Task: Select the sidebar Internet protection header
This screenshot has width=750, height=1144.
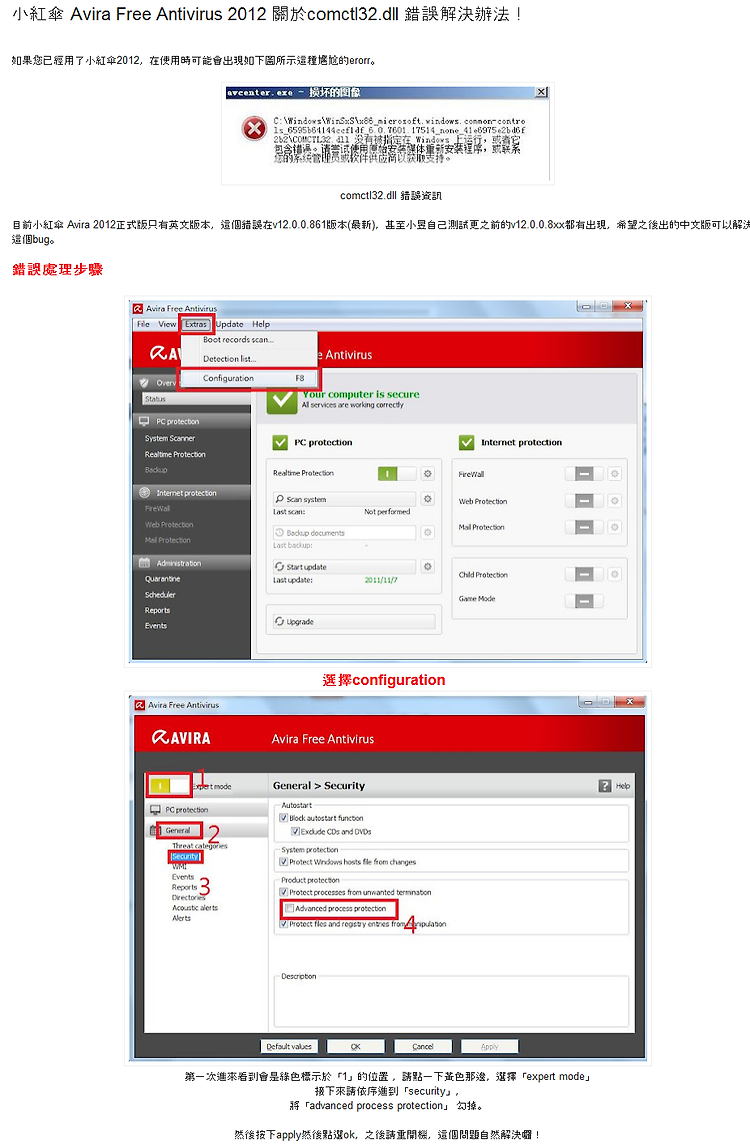Action: coord(191,493)
